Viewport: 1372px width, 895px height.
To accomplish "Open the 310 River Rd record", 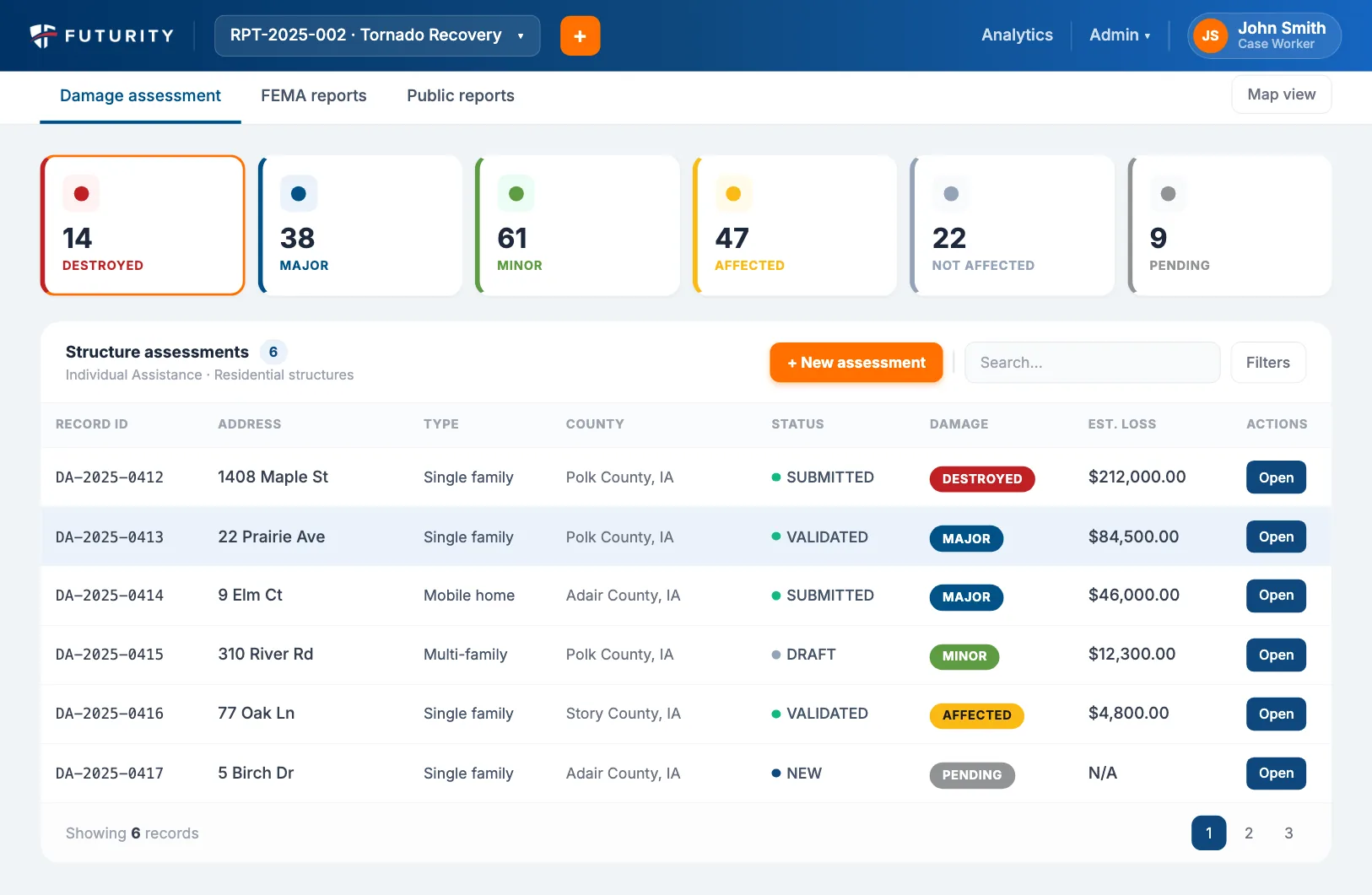I will pyautogui.click(x=1276, y=655).
